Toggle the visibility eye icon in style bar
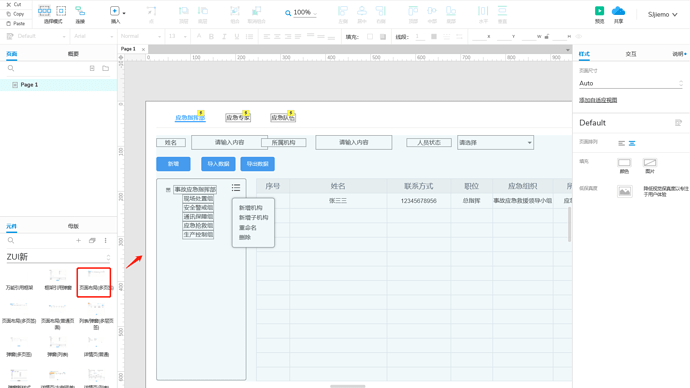This screenshot has width=690, height=388. point(579,37)
